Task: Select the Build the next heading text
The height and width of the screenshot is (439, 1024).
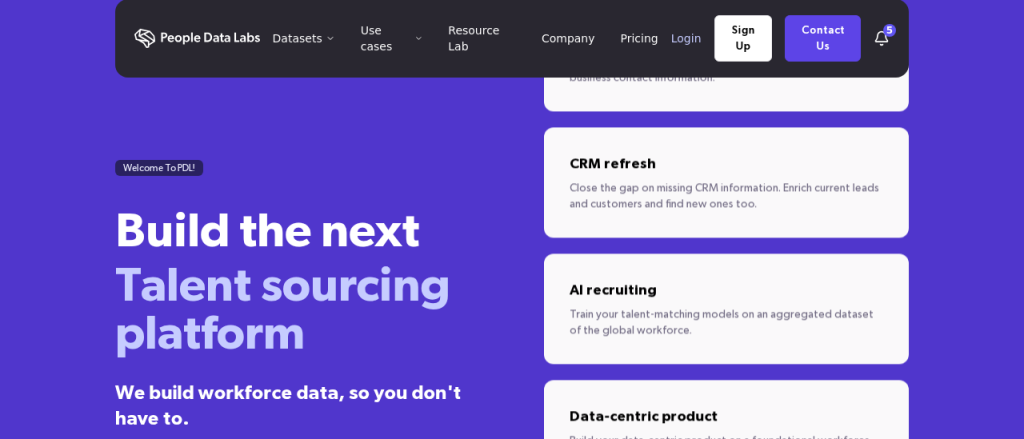Action: pos(267,230)
